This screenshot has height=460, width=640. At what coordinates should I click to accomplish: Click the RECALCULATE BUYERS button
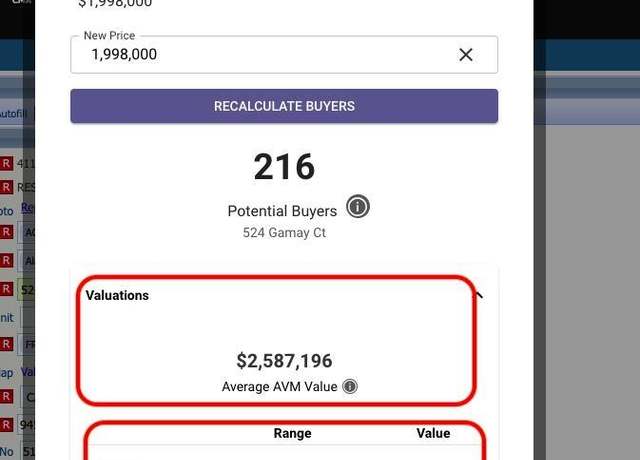click(x=284, y=106)
